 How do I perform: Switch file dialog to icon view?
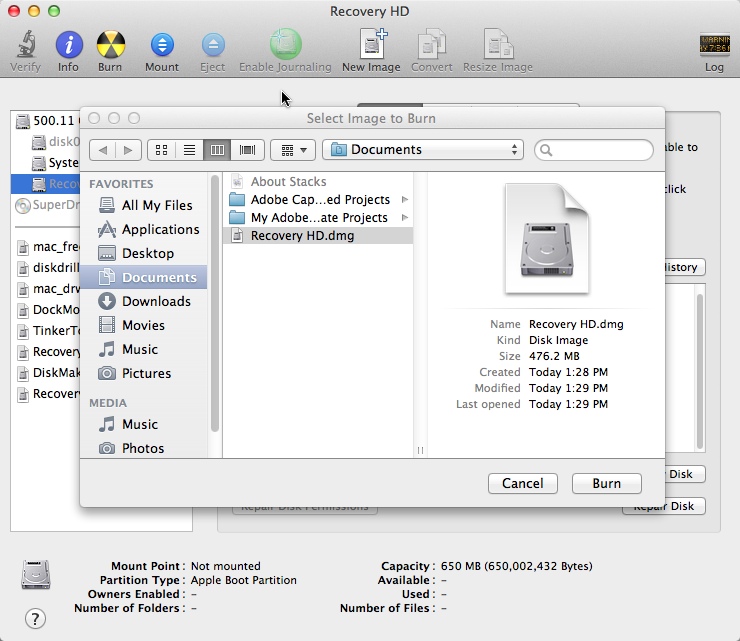click(161, 150)
